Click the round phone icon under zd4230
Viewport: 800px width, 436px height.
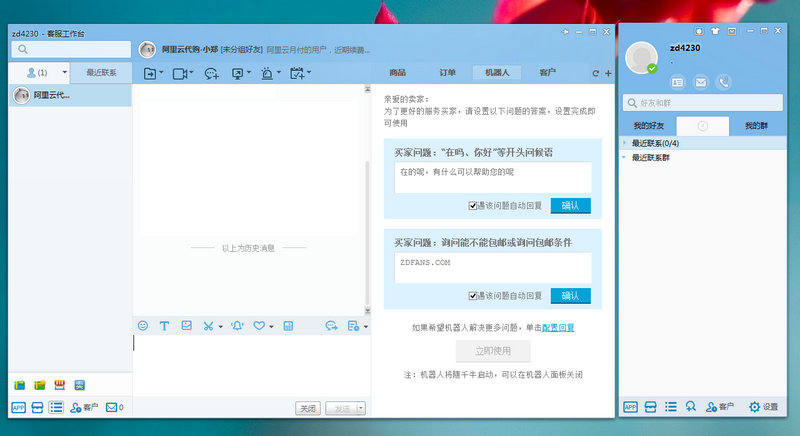pyautogui.click(x=723, y=82)
